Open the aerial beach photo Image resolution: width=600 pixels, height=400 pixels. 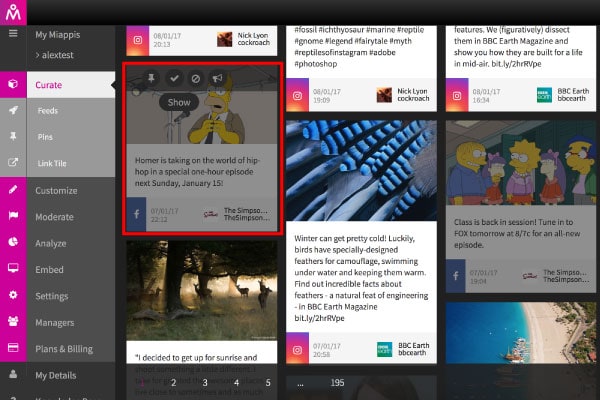point(521,333)
